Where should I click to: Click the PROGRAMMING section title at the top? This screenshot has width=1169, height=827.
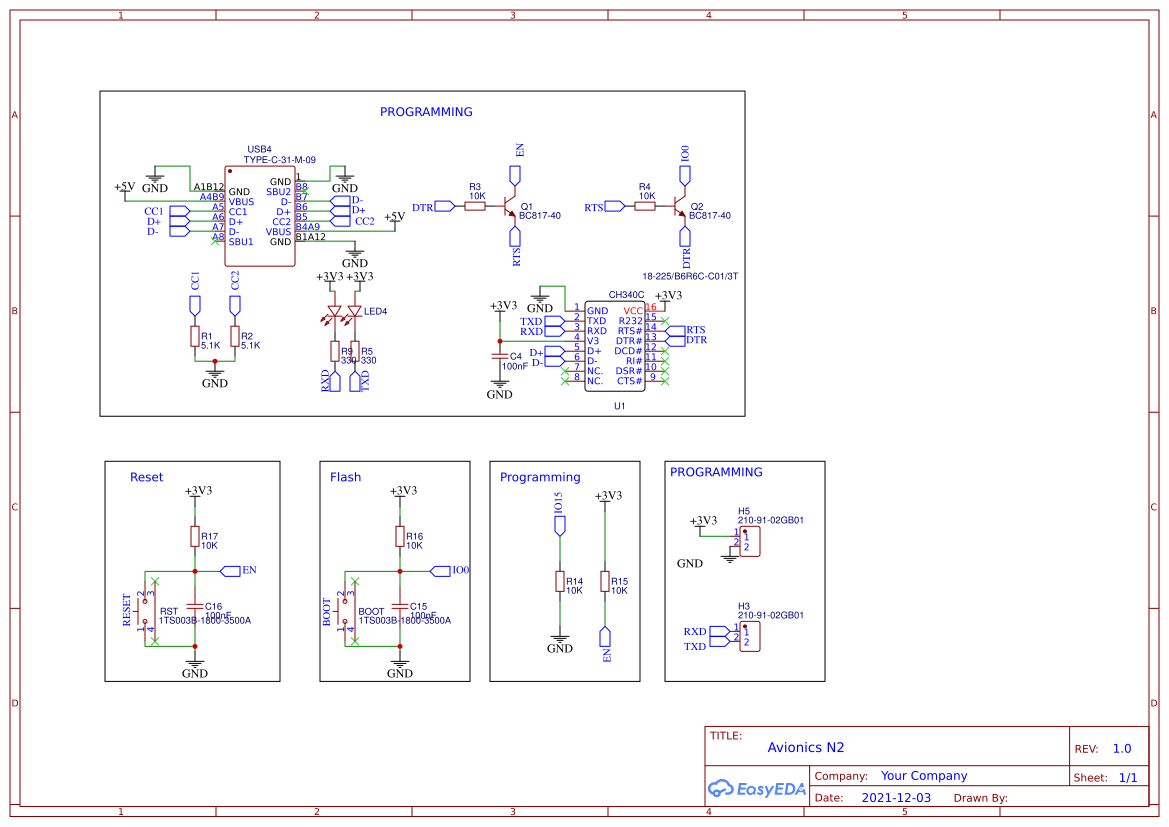pos(426,112)
